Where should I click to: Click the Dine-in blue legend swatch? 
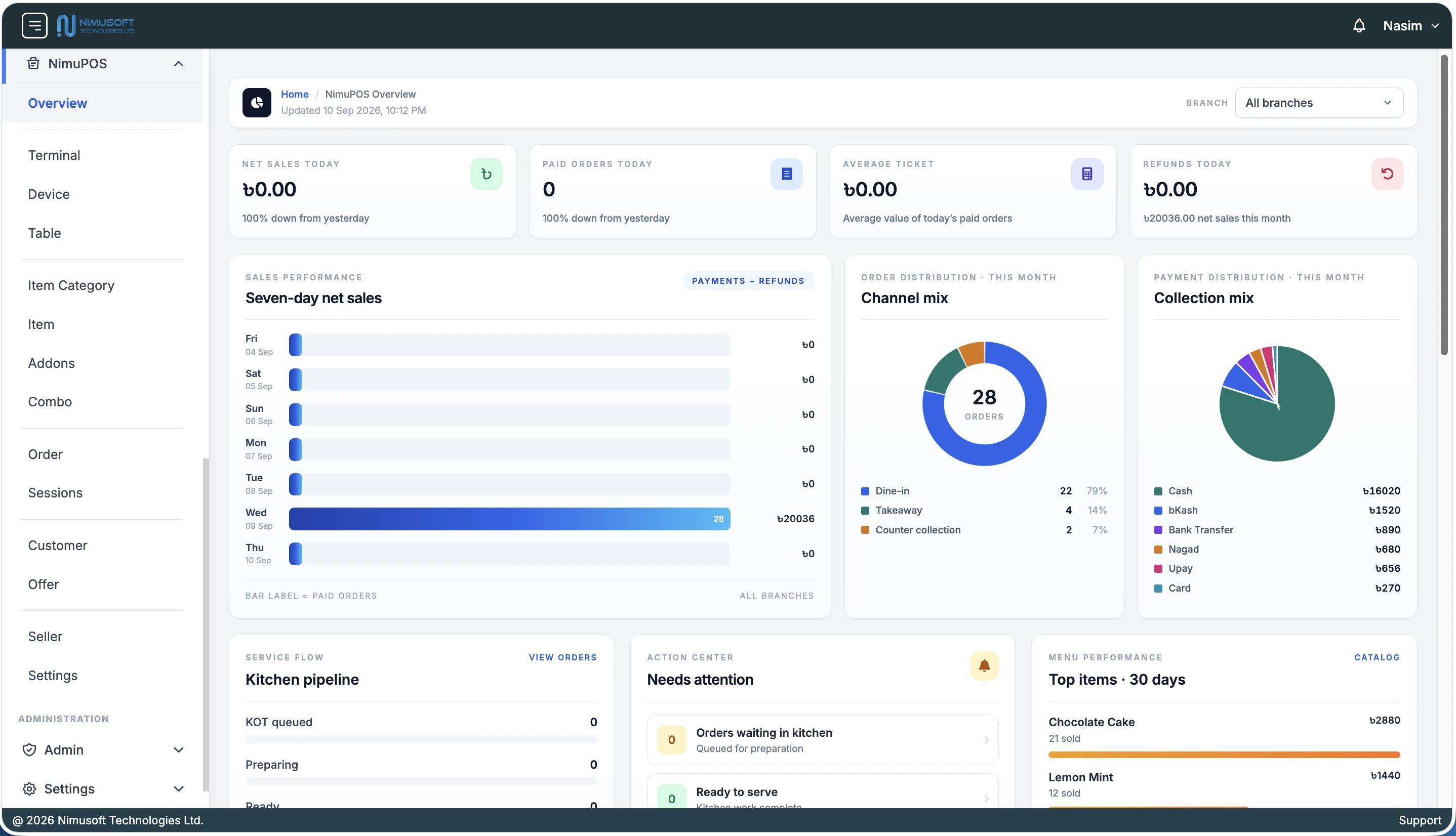[865, 491]
